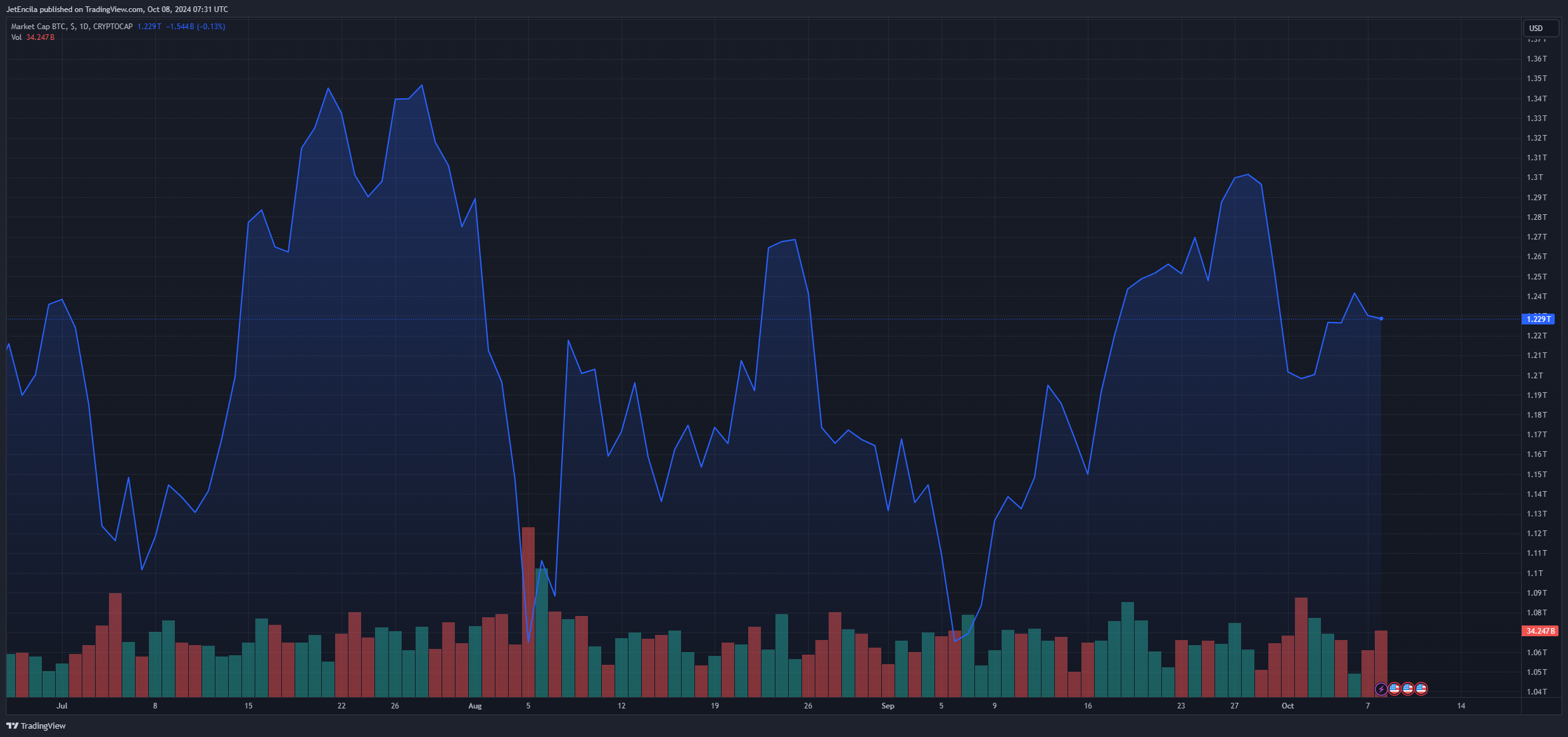
Task: Click the JetEncila published header text
Action: point(117,10)
